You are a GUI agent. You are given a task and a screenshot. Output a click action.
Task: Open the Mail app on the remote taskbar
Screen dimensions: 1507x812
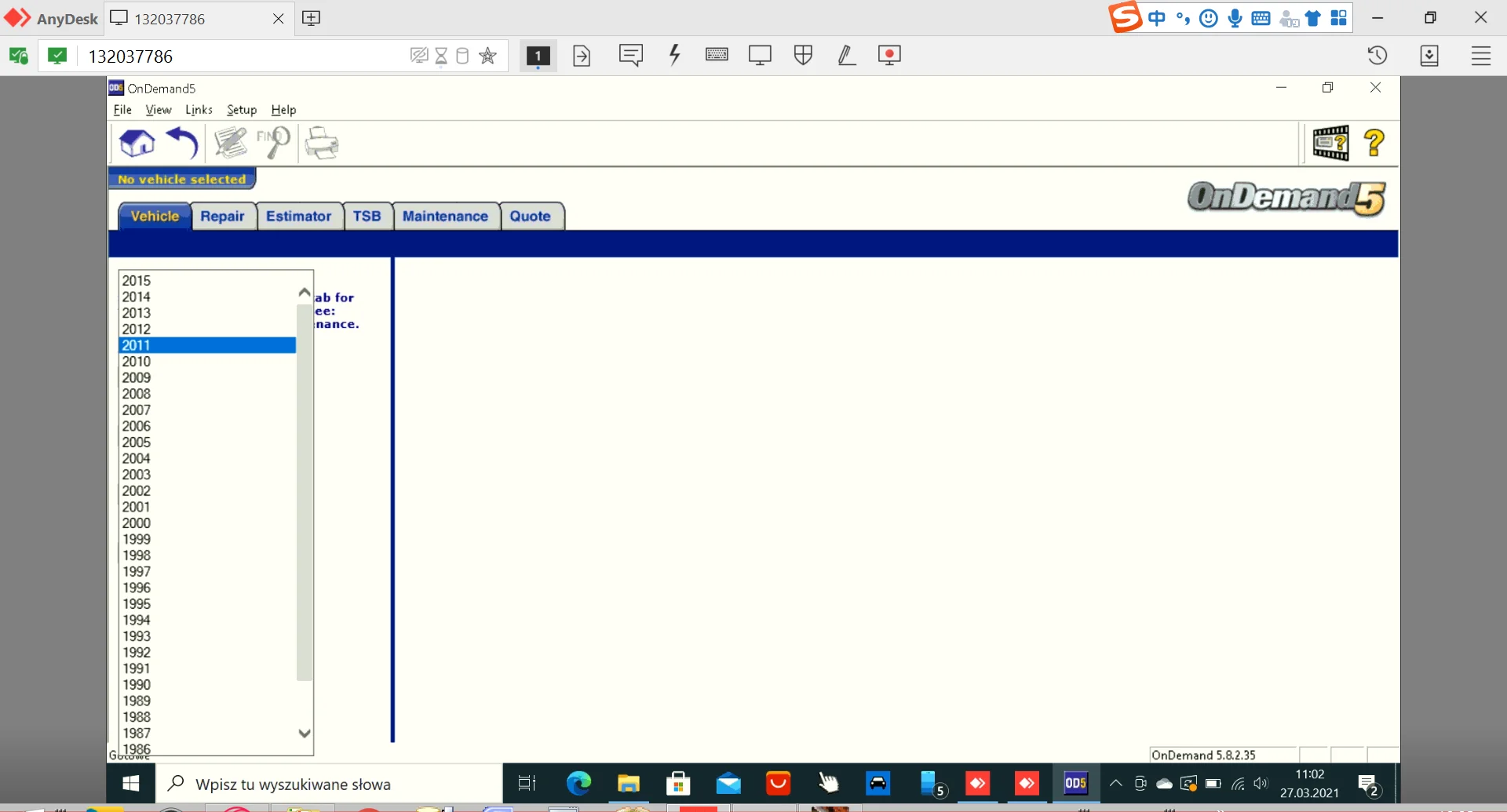[728, 783]
